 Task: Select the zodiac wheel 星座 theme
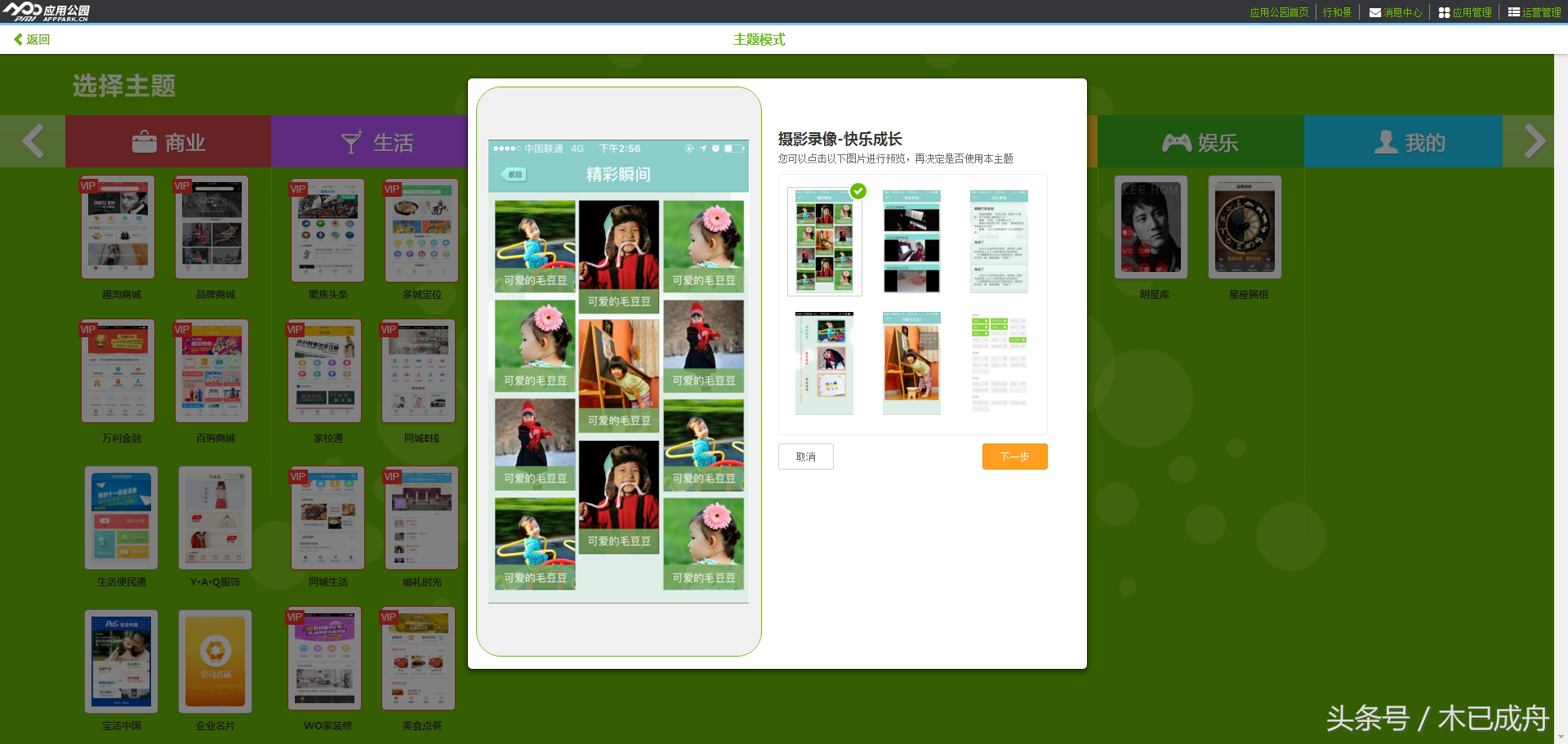click(x=1245, y=228)
